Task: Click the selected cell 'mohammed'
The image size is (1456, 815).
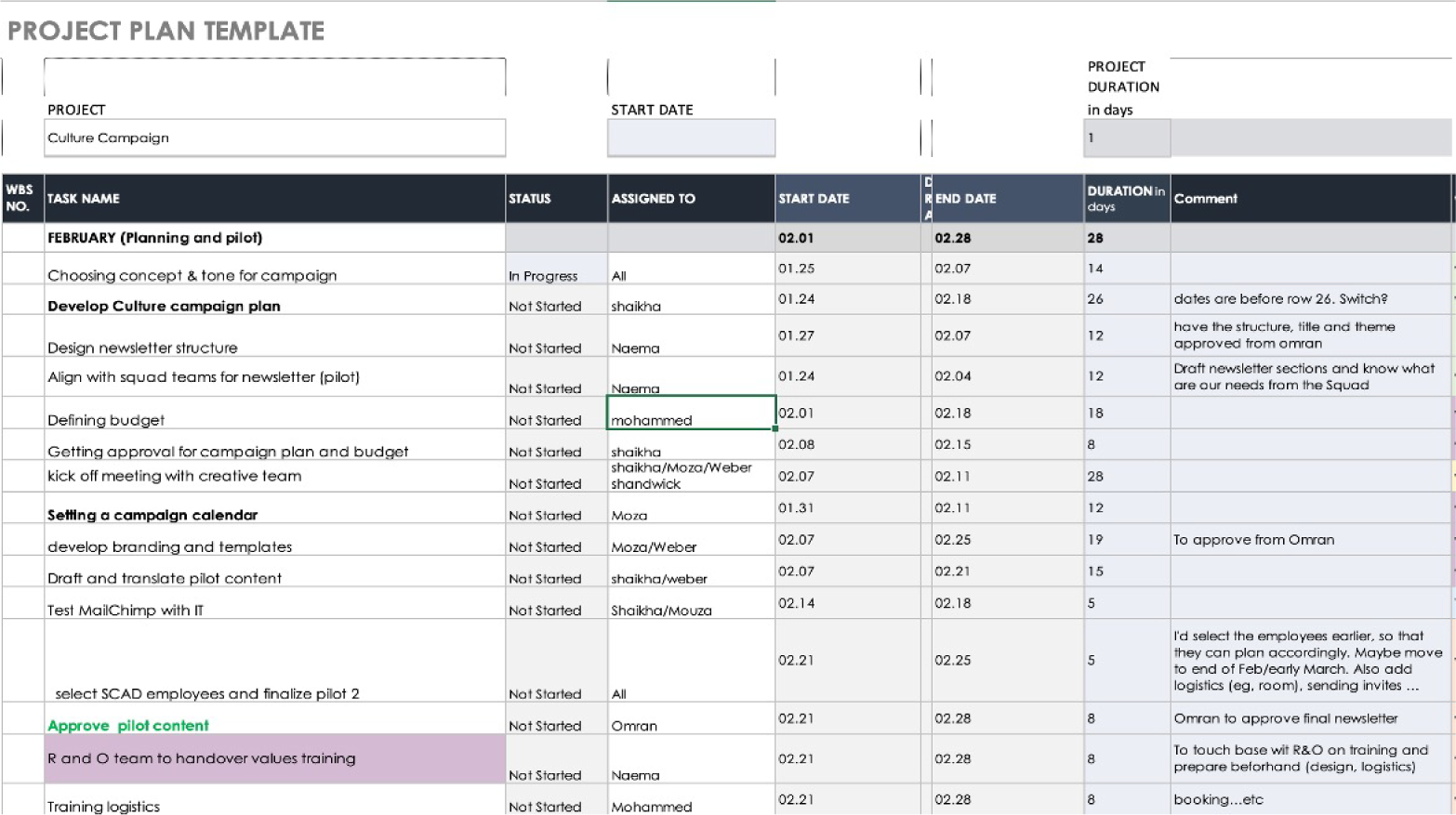Action: click(x=691, y=413)
